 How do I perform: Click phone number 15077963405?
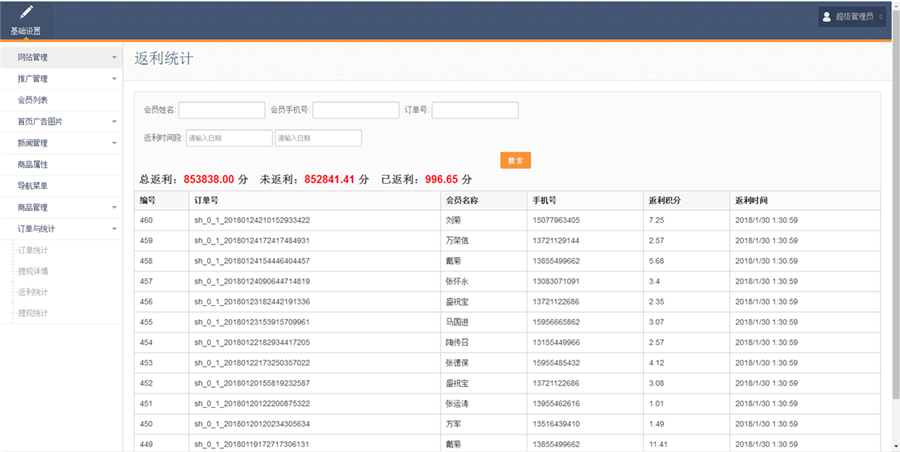[556, 220]
